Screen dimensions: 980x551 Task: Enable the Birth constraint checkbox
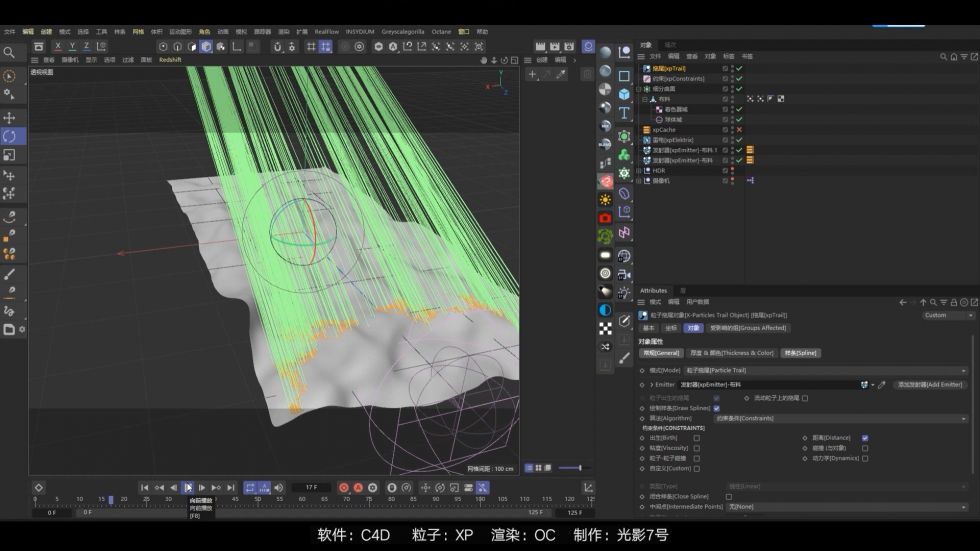pyautogui.click(x=696, y=437)
